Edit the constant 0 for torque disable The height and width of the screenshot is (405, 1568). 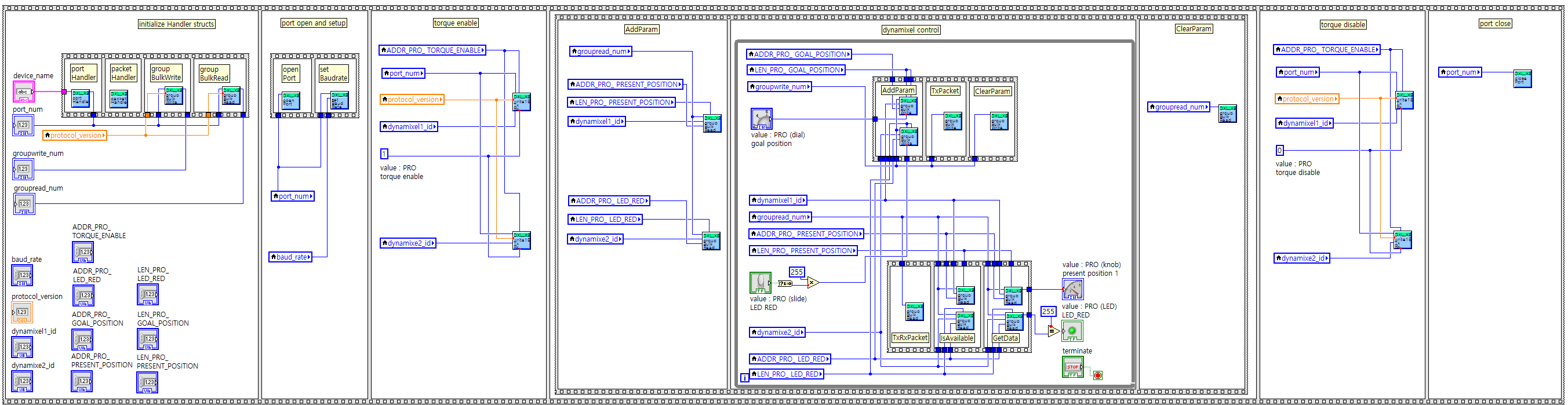pyautogui.click(x=1279, y=150)
